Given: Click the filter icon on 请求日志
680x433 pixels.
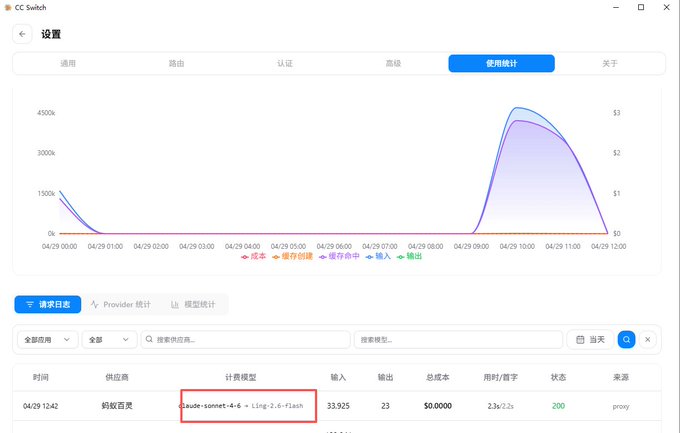Looking at the screenshot, I should point(29,305).
